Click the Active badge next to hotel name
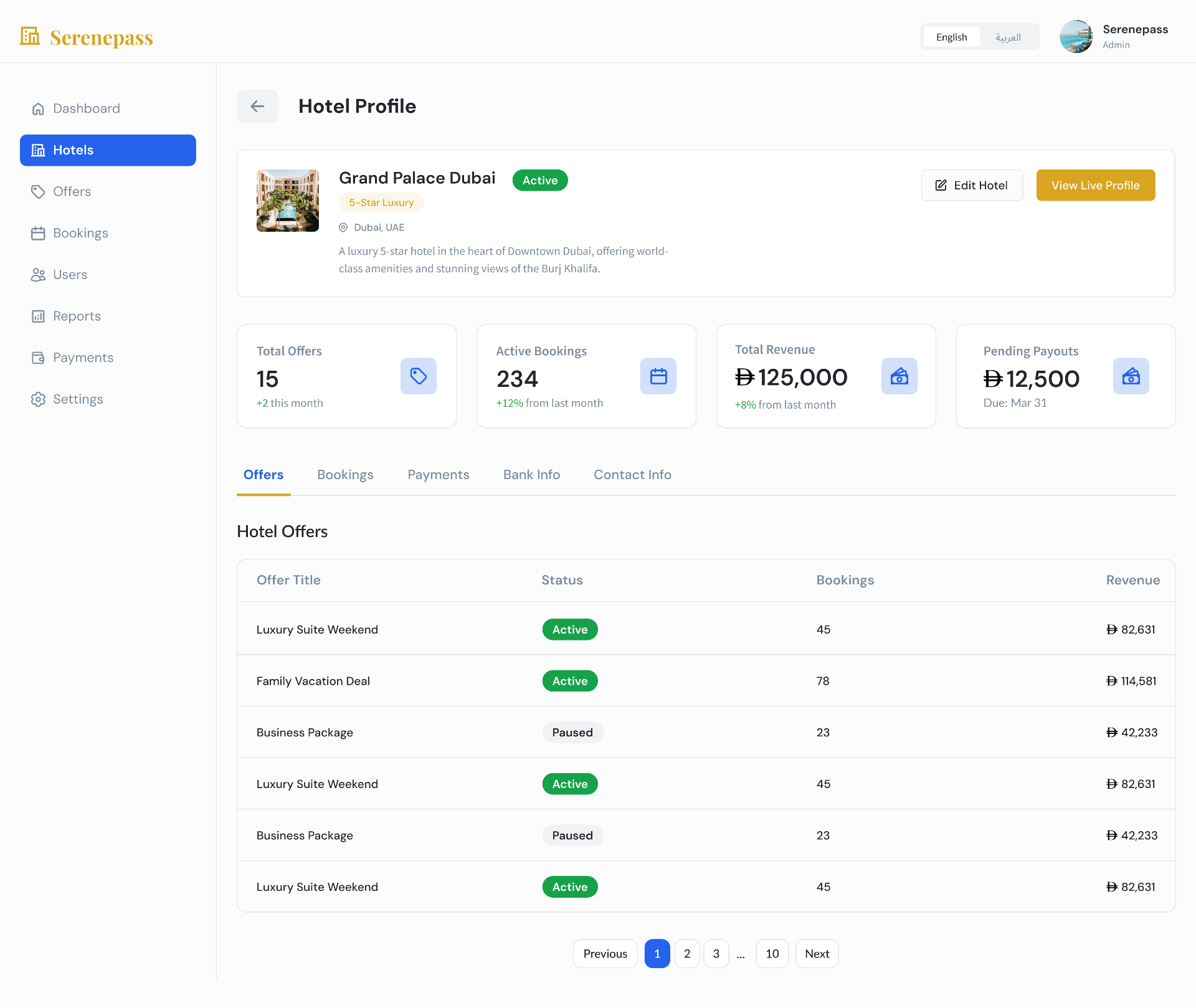The image size is (1196, 1008). point(540,180)
